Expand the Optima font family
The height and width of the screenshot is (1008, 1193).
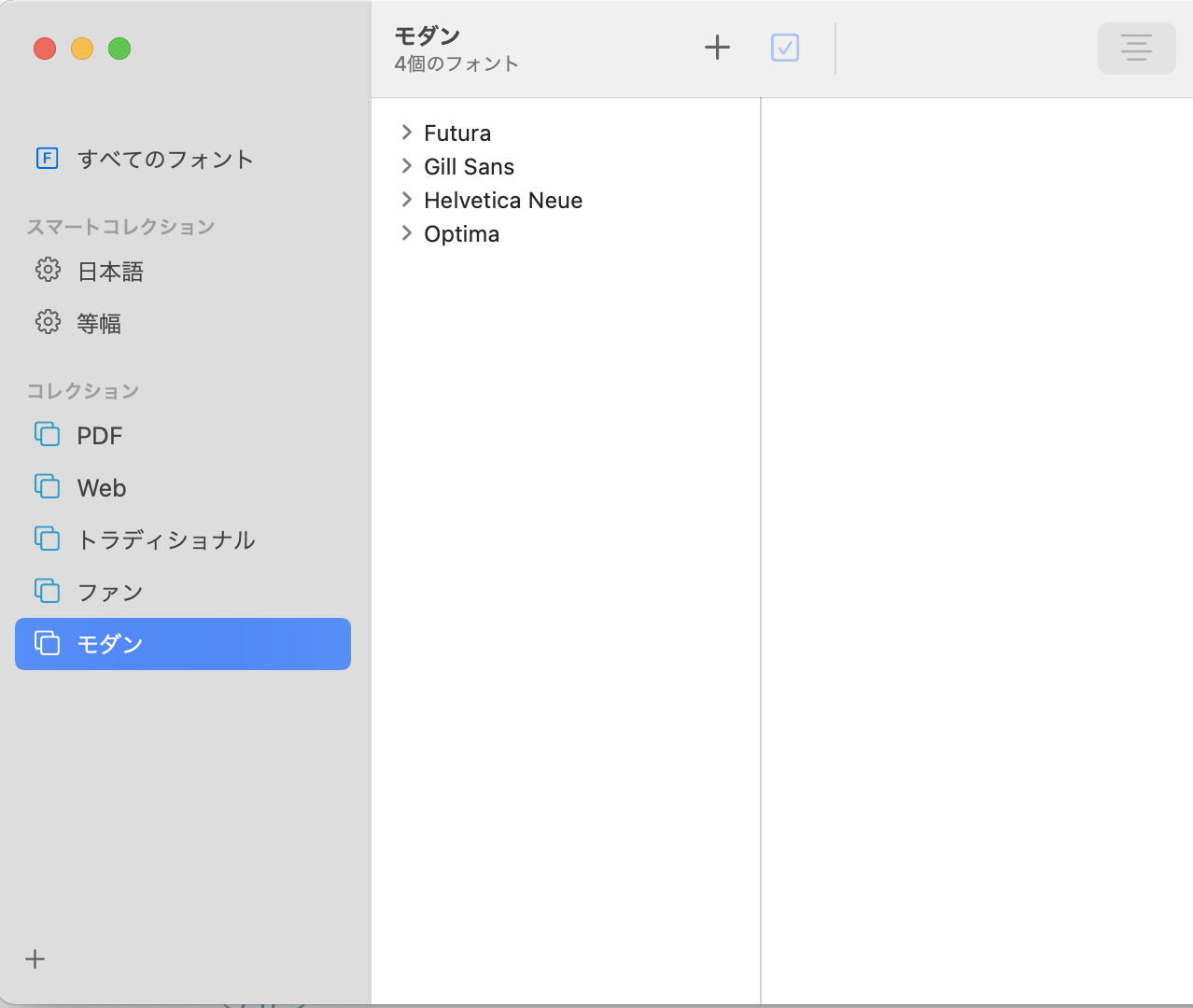click(407, 233)
